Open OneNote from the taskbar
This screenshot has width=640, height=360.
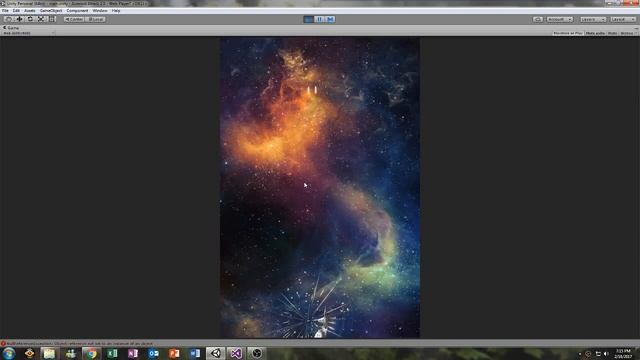[133, 353]
